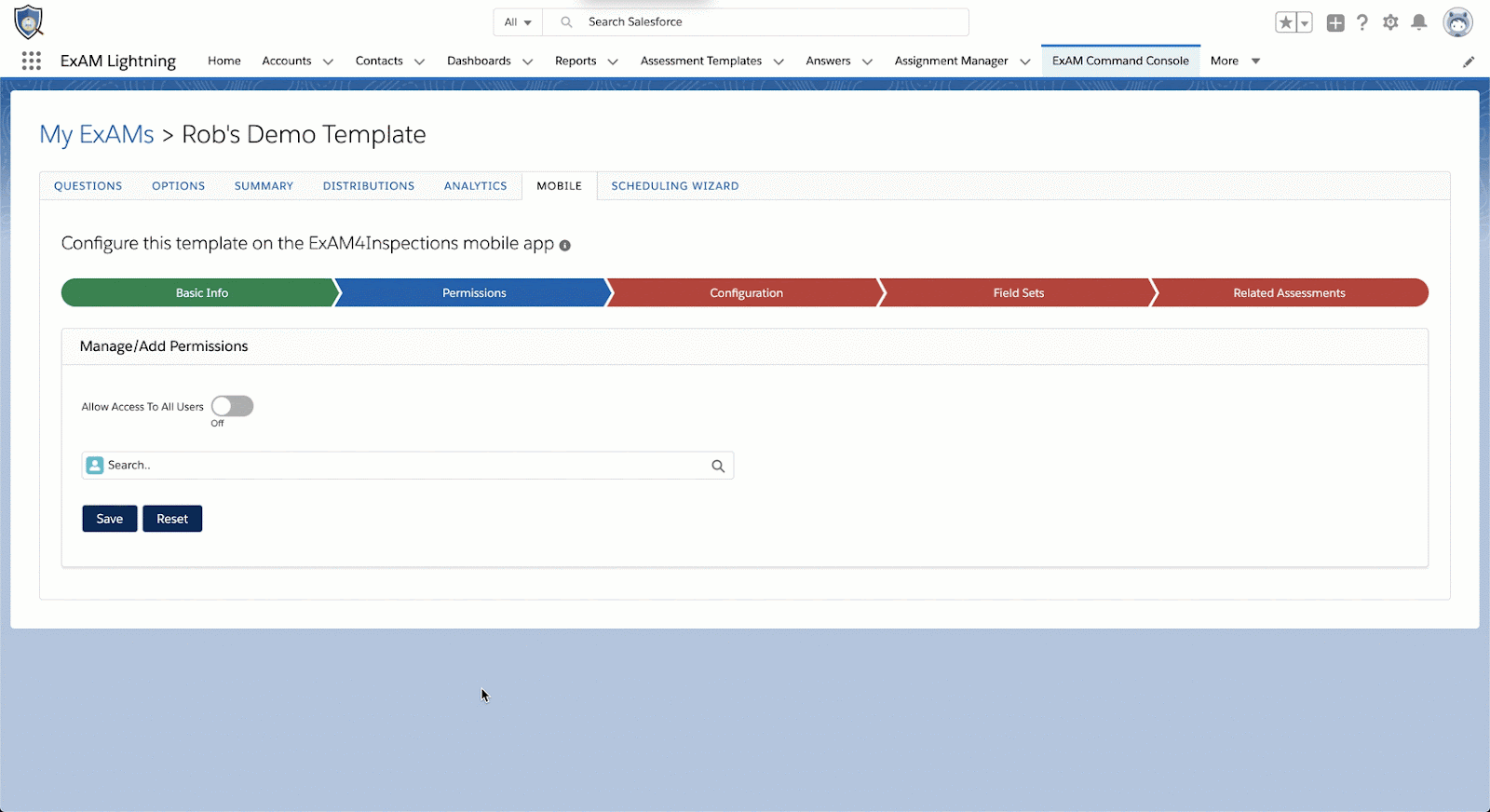
Task: Switch to the QUESTIONS tab
Action: tap(88, 186)
